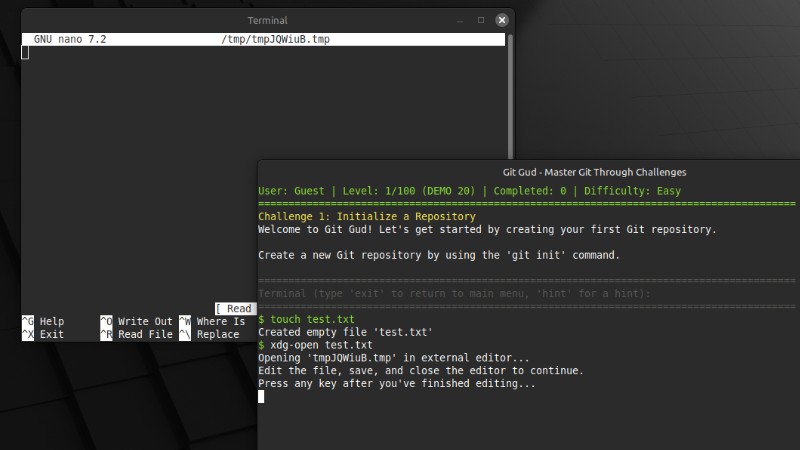Click the Terminal window vertical scrollbar
The width and height of the screenshot is (800, 450).
510,96
